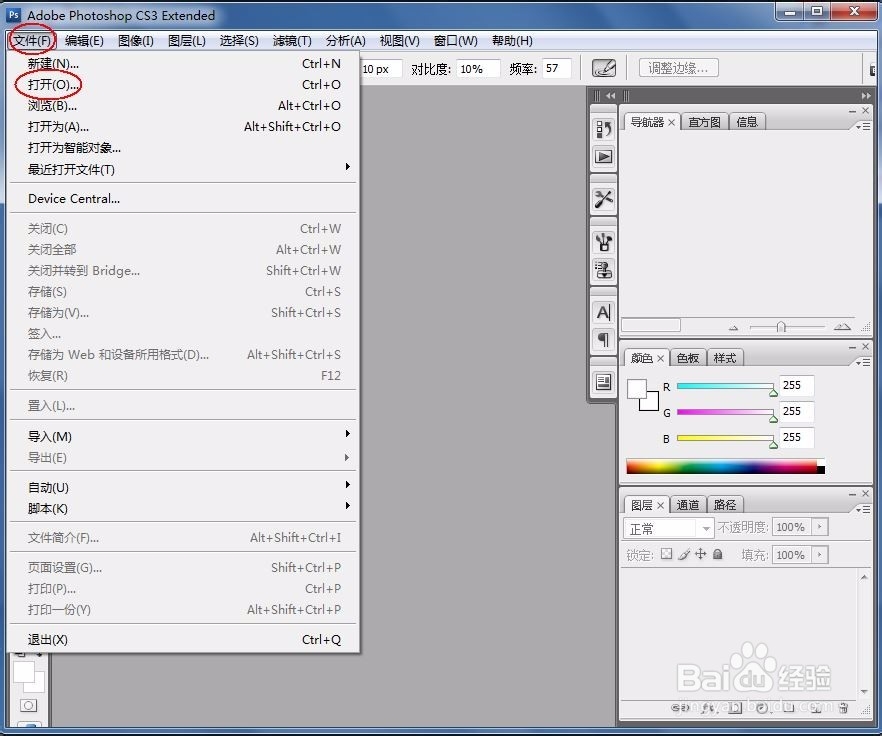The image size is (882, 736).
Task: Pick a color from the spectrum ramp
Action: [x=725, y=466]
